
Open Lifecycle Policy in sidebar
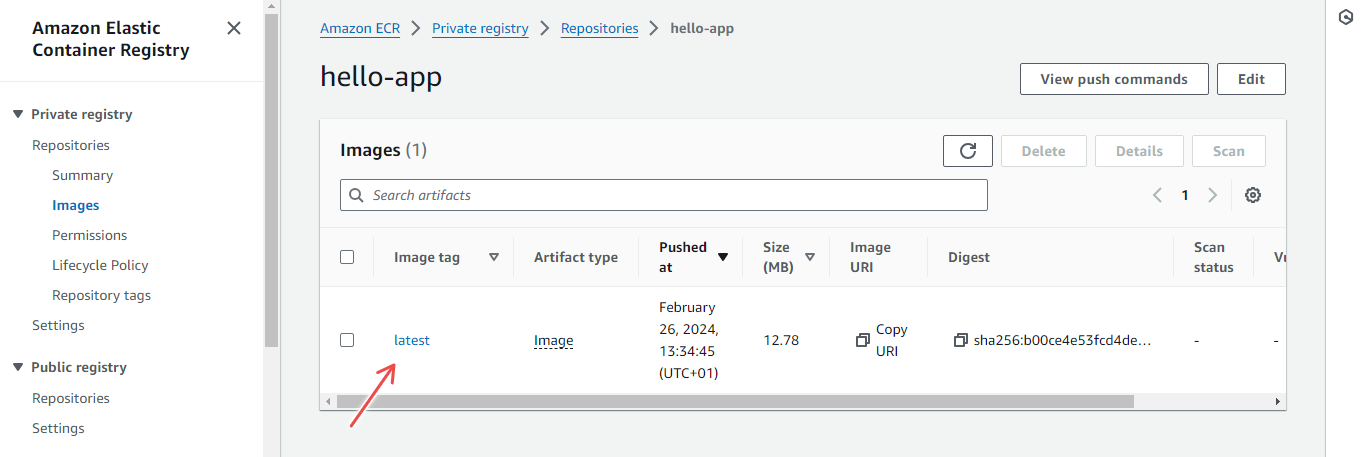(x=100, y=265)
